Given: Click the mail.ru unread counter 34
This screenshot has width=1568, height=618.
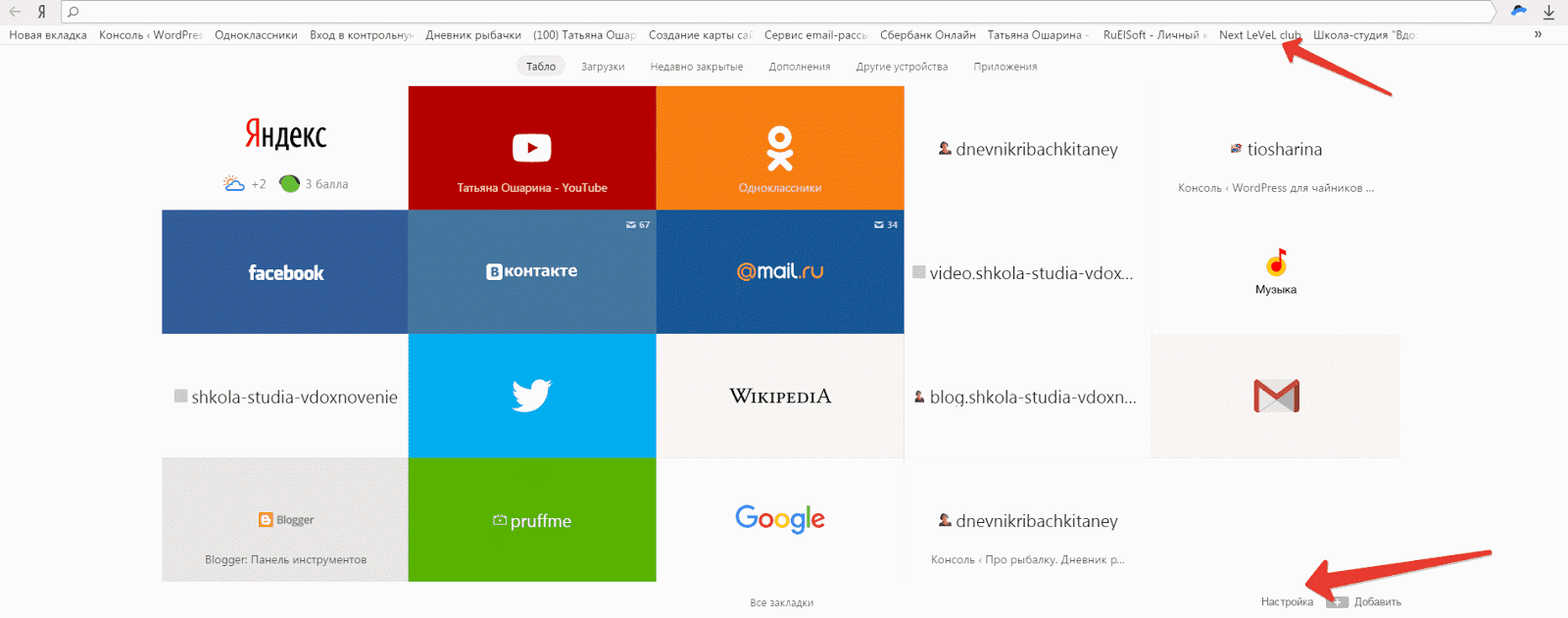Looking at the screenshot, I should click(886, 225).
